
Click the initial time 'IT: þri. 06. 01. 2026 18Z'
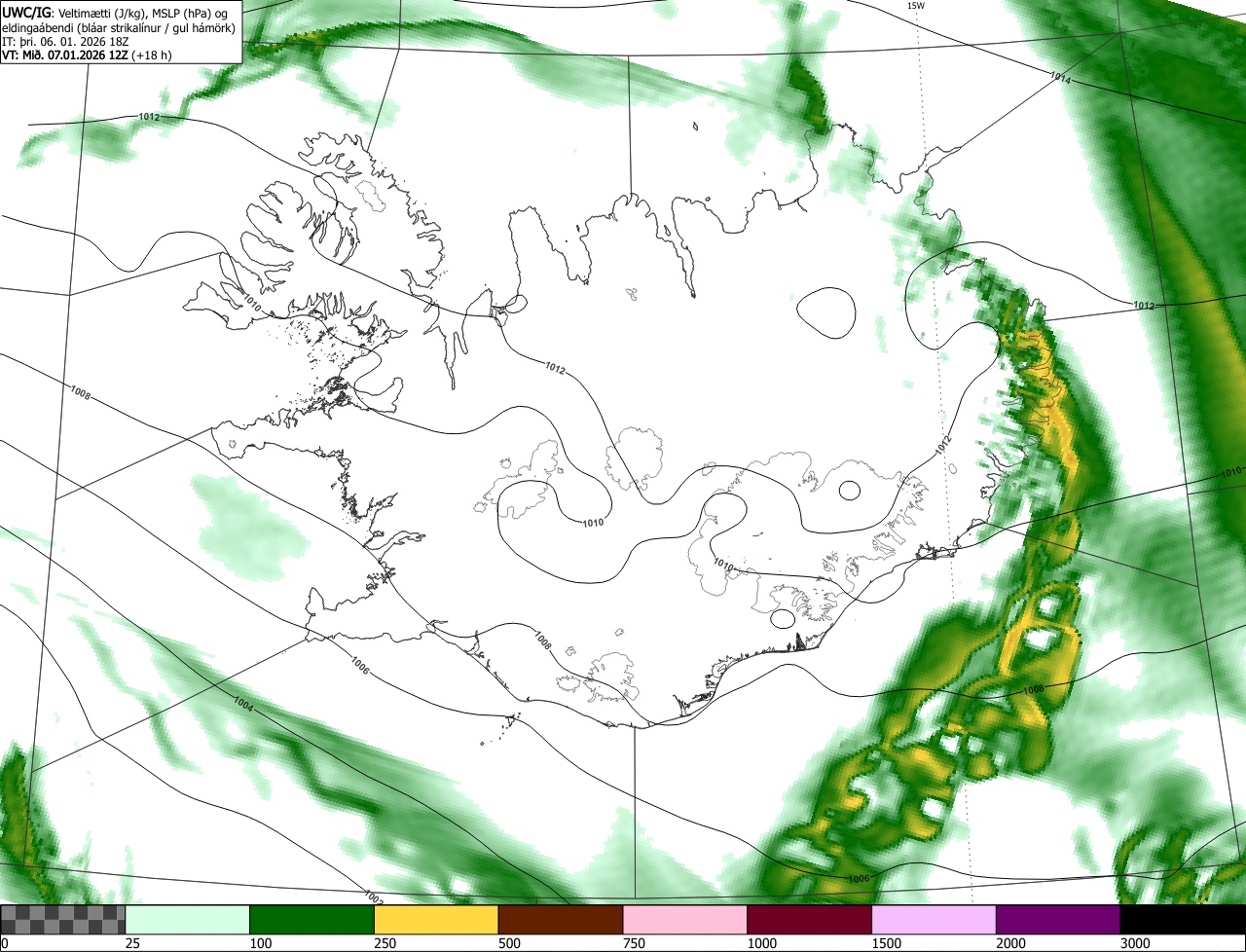(x=64, y=41)
